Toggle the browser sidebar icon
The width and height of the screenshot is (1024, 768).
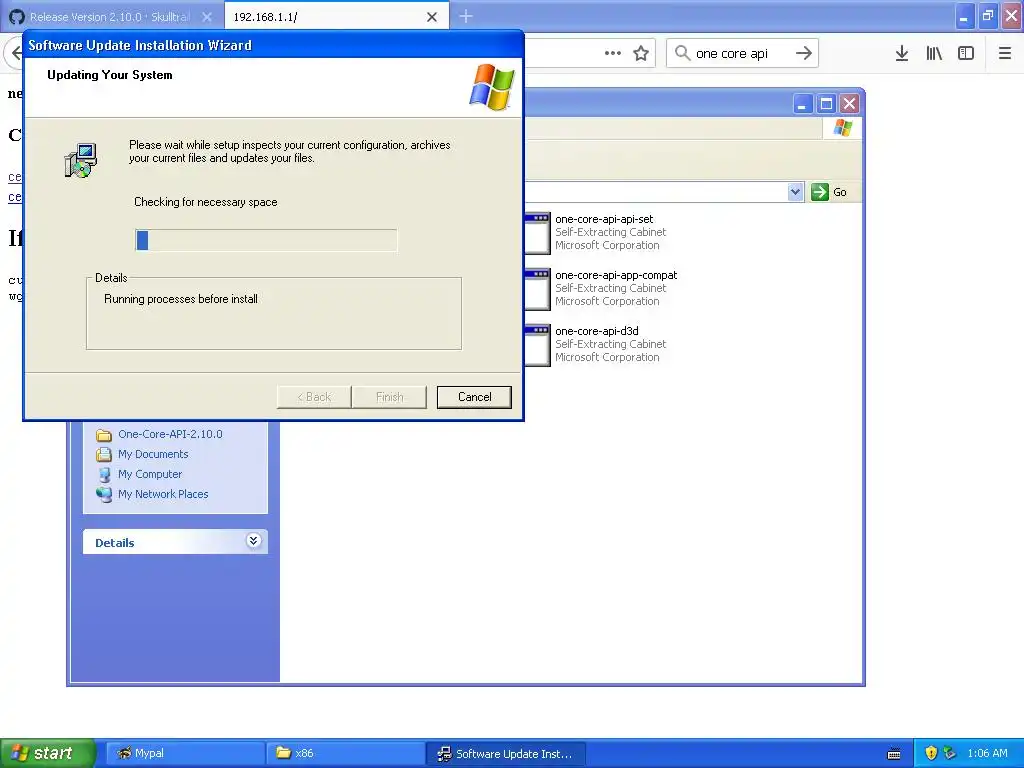click(x=966, y=54)
